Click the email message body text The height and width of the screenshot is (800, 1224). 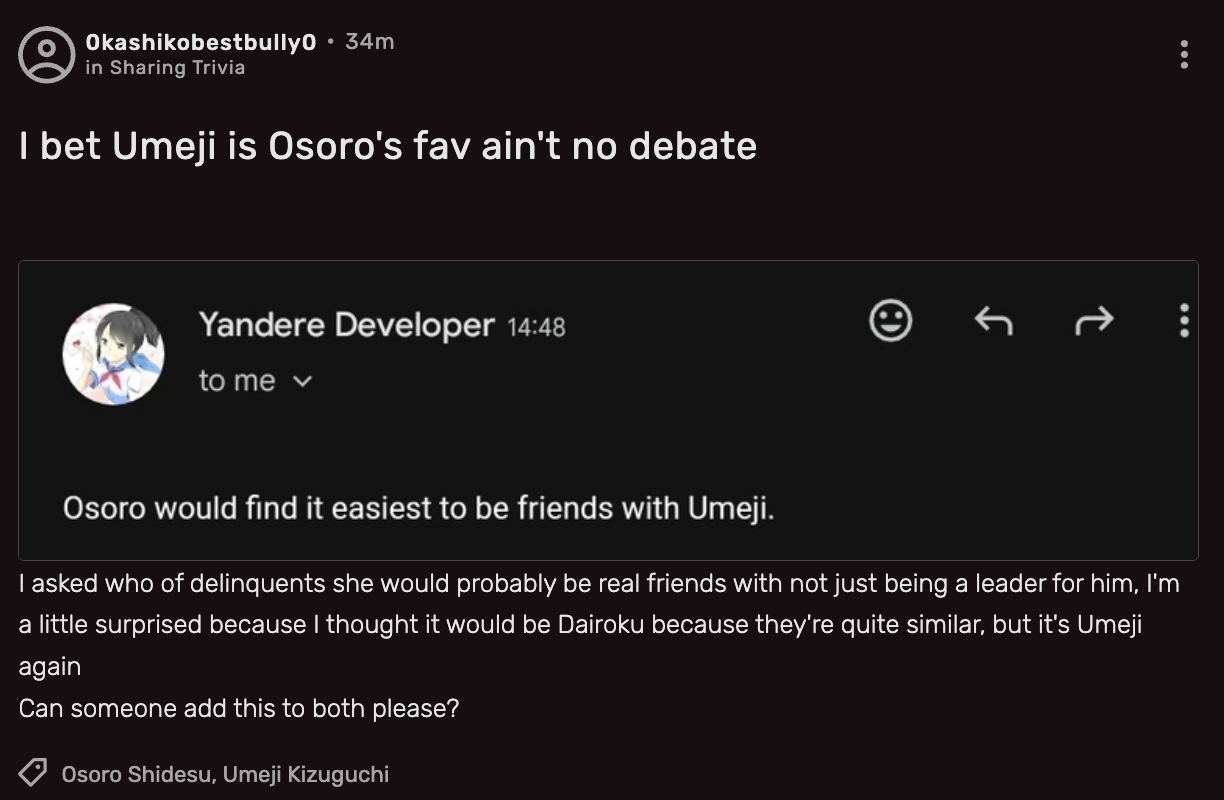[x=418, y=508]
